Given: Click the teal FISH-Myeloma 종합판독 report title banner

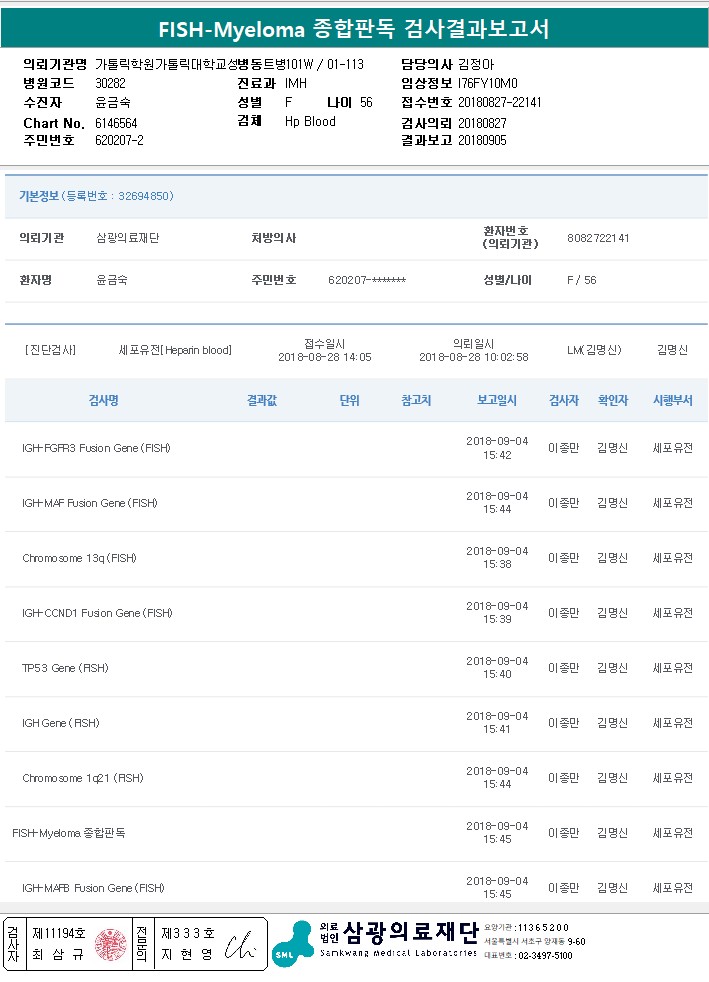Looking at the screenshot, I should point(354,29).
